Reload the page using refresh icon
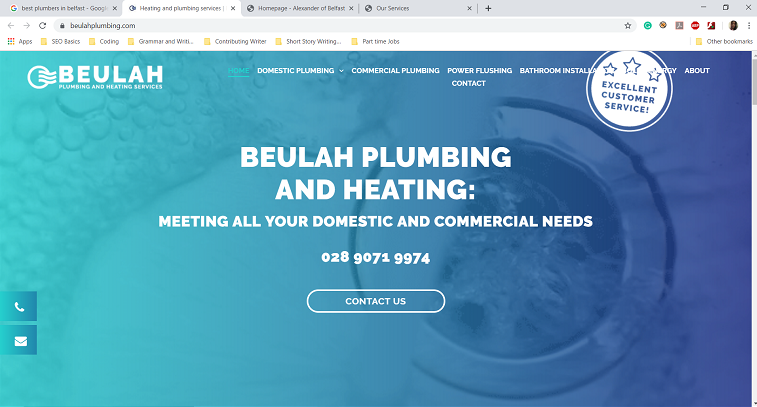The width and height of the screenshot is (757, 407). 42,26
